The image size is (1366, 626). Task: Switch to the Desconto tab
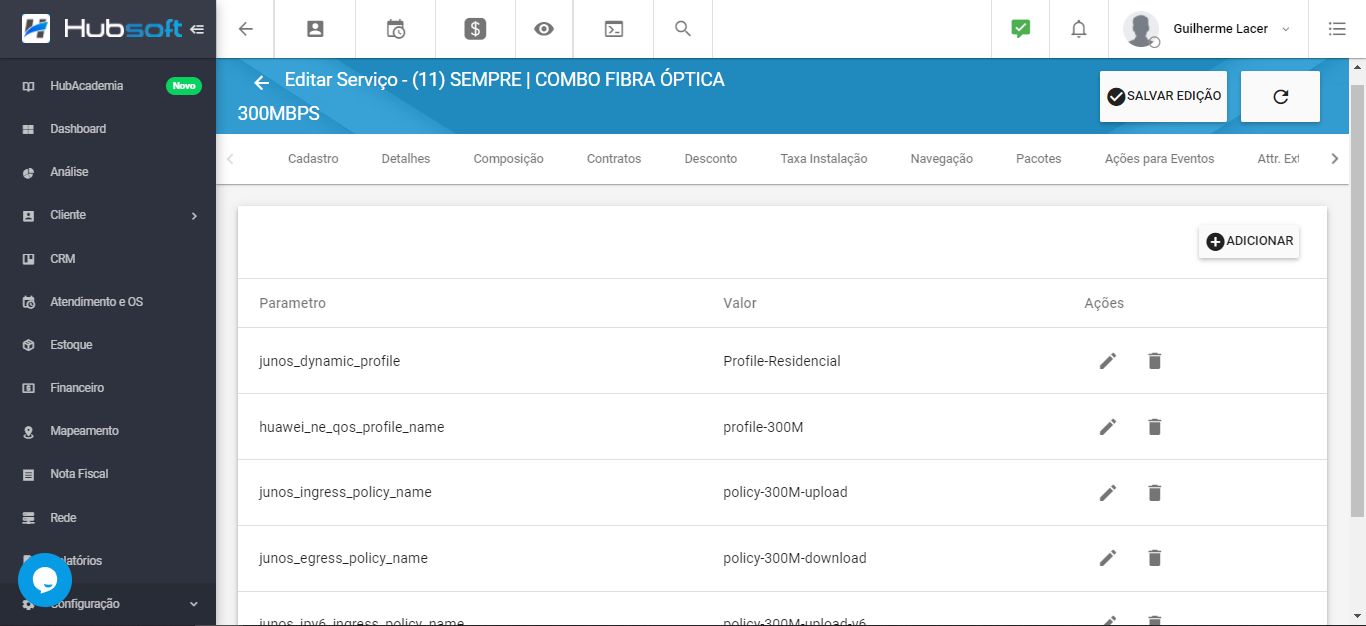point(711,159)
